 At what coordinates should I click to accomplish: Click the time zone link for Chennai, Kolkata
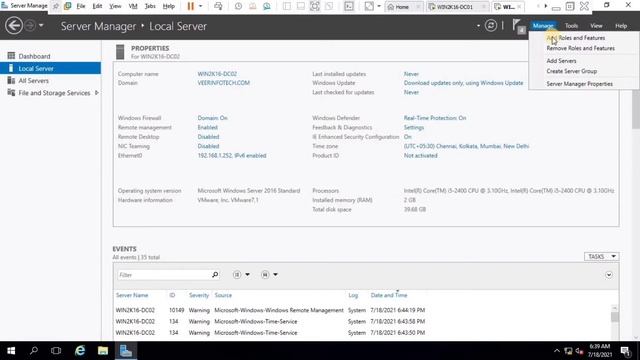point(467,146)
